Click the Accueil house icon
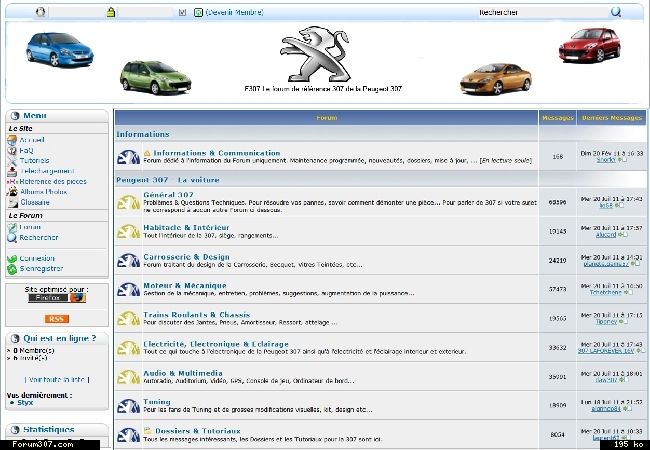Viewport: 650px width, 450px height. coord(12,140)
